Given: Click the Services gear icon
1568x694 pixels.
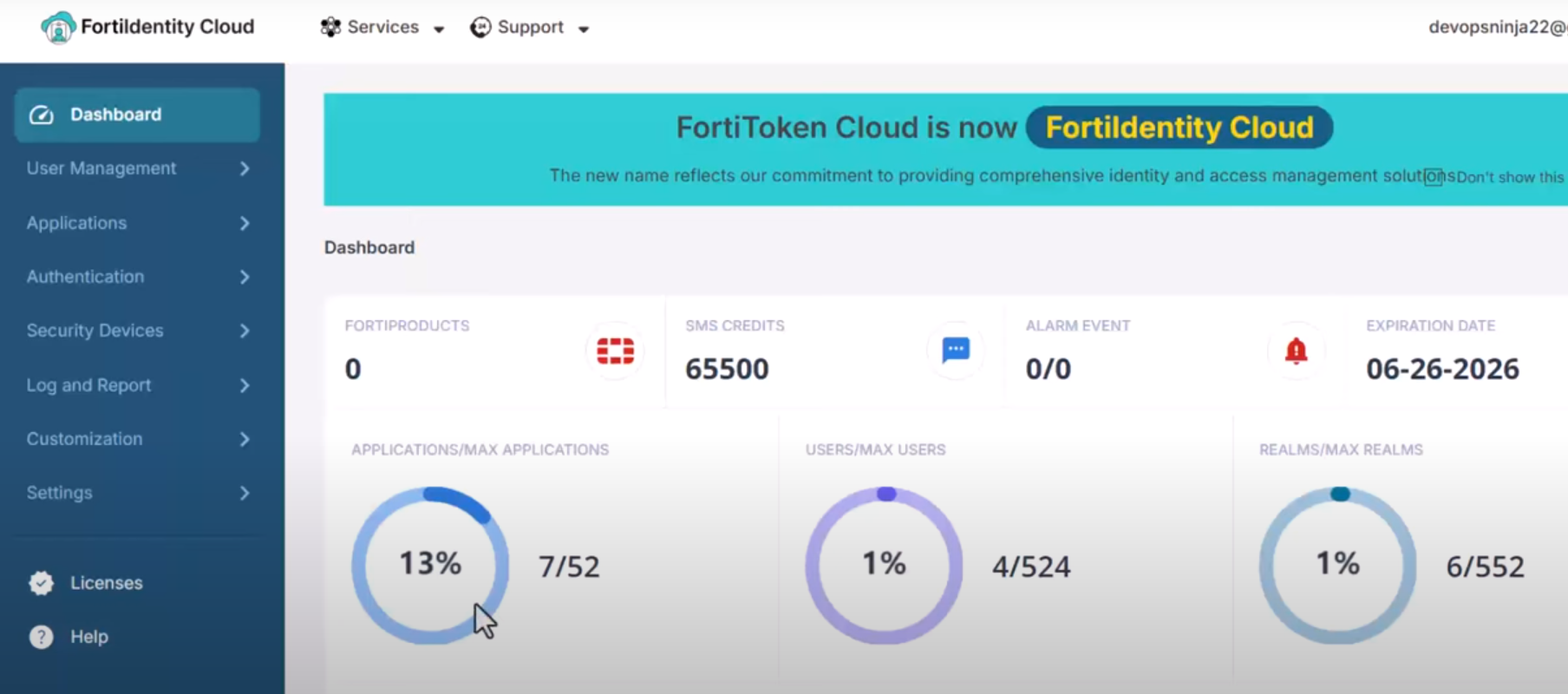Looking at the screenshot, I should coord(330,28).
